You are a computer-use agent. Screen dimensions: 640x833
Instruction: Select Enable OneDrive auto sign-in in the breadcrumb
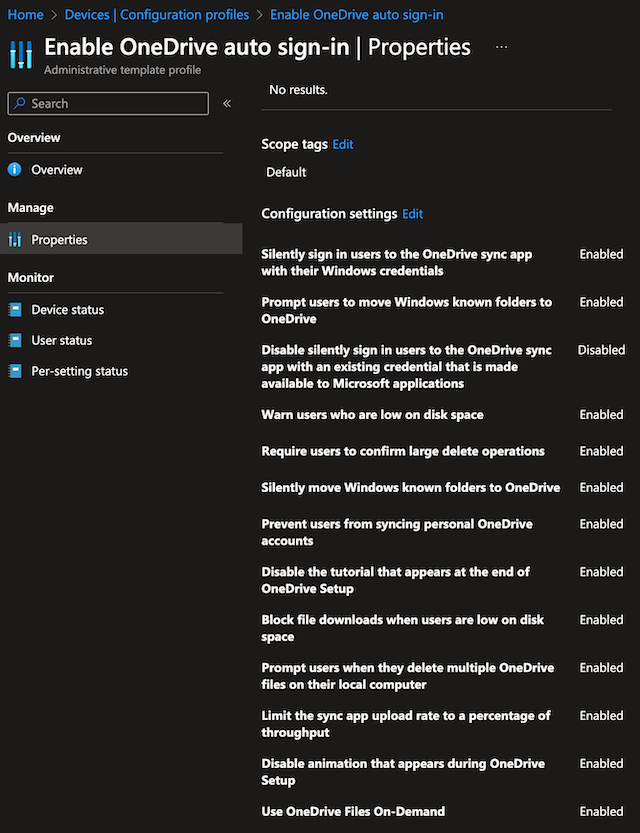356,14
